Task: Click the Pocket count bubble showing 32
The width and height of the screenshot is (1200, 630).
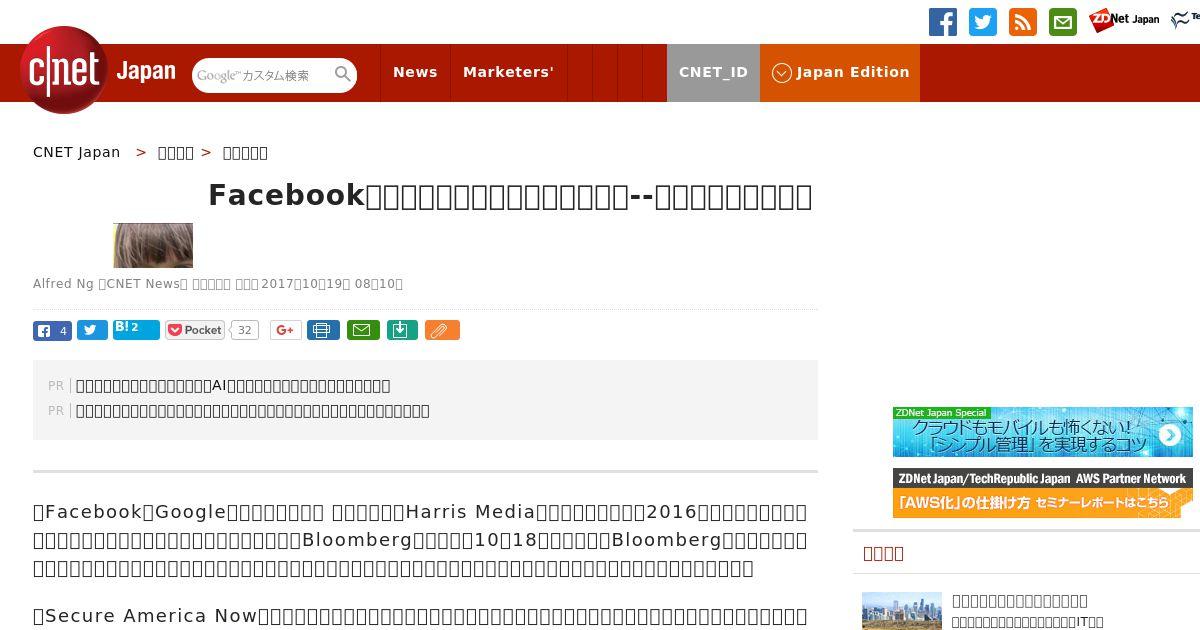Action: click(x=244, y=330)
